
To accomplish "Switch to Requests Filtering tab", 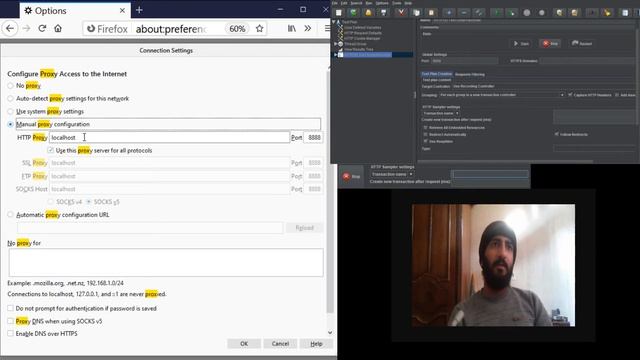I will 470,74.
